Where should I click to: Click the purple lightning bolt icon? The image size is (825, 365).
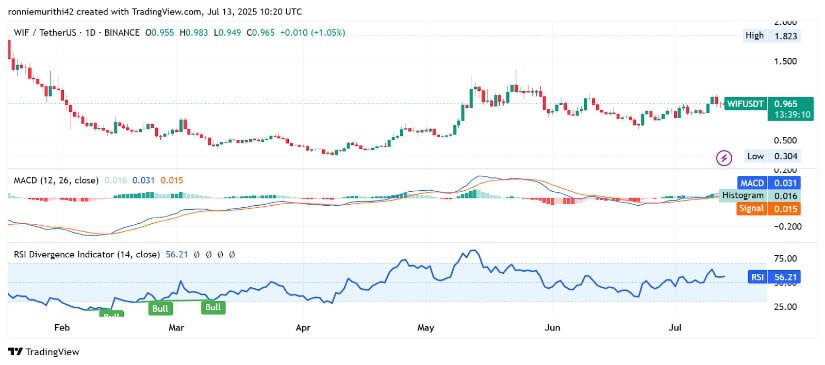tap(725, 157)
